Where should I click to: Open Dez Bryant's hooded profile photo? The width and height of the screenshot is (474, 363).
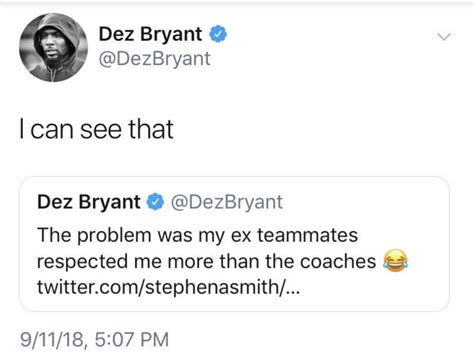click(54, 47)
